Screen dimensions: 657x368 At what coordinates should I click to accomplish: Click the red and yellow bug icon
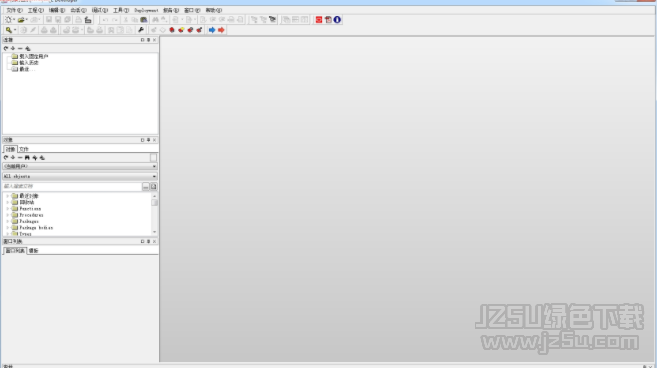tap(181, 30)
